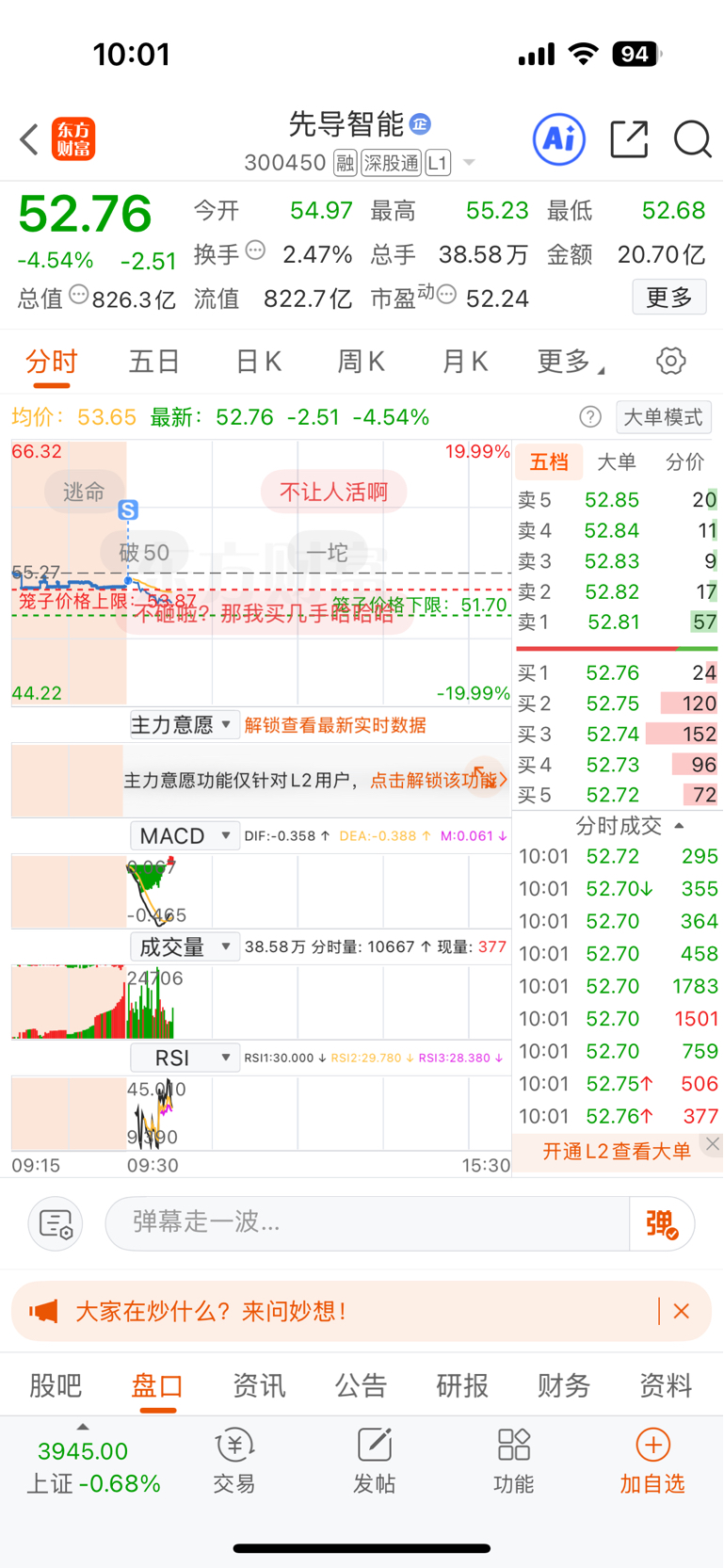The width and height of the screenshot is (724, 1568).
Task: Switch to 五日 chart tab
Action: pyautogui.click(x=154, y=362)
